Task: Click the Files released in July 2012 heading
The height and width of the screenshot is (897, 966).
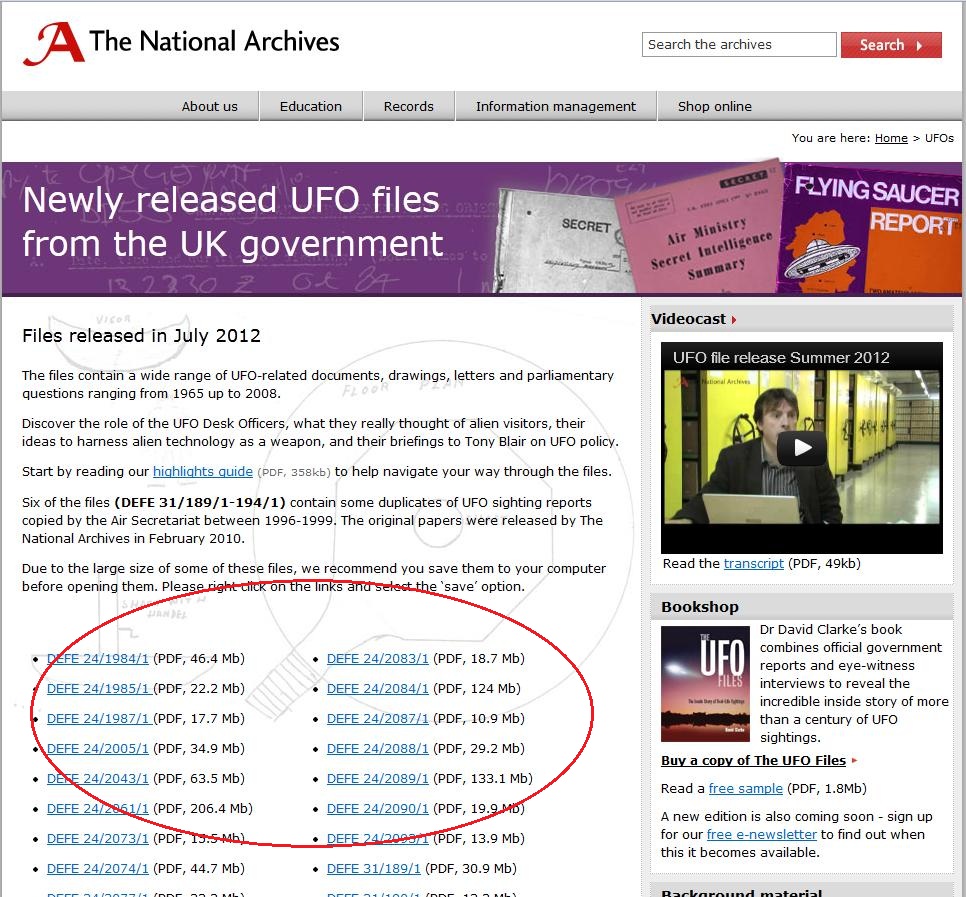Action: tap(142, 336)
